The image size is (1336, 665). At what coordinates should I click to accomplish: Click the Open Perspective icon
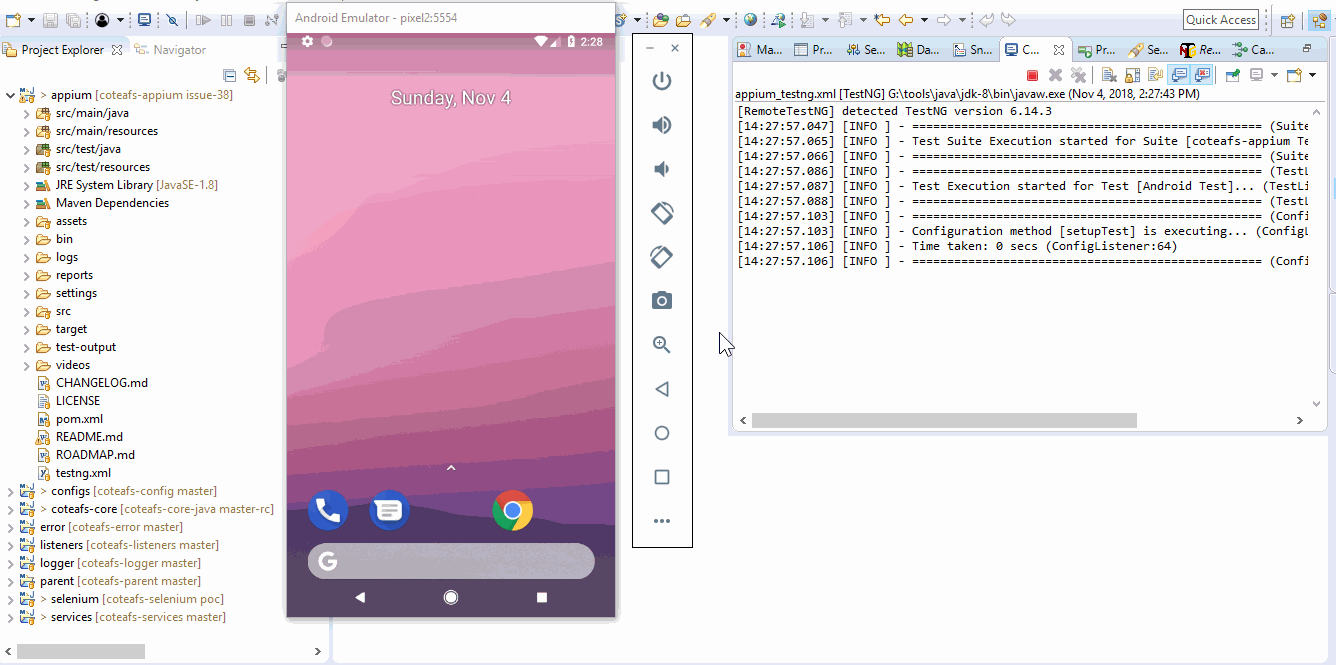(x=1288, y=20)
